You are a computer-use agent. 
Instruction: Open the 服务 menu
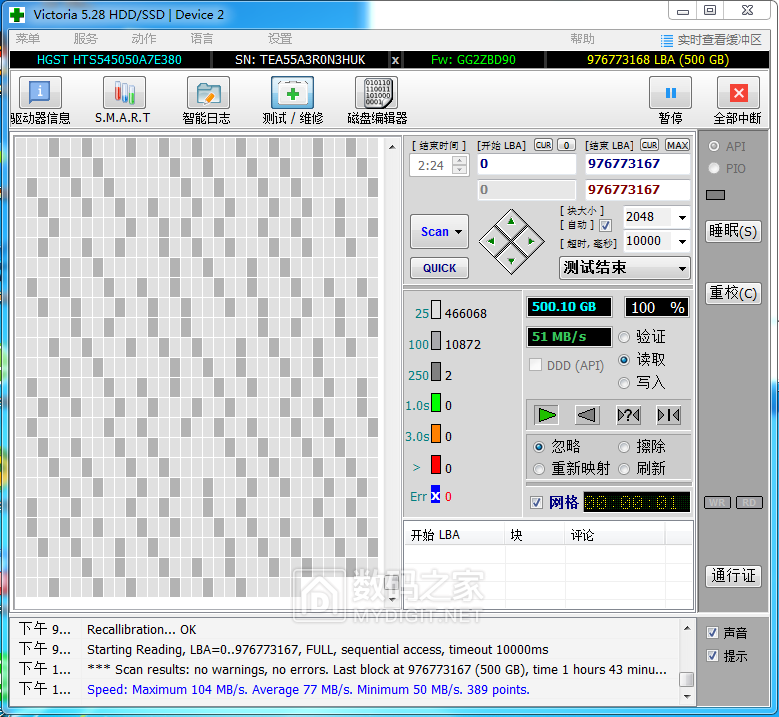point(86,39)
